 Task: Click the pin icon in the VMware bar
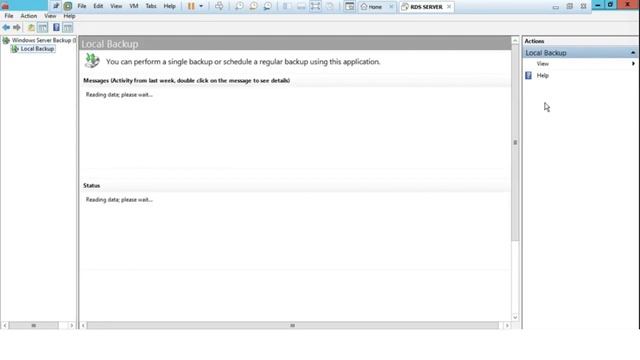point(56,6)
